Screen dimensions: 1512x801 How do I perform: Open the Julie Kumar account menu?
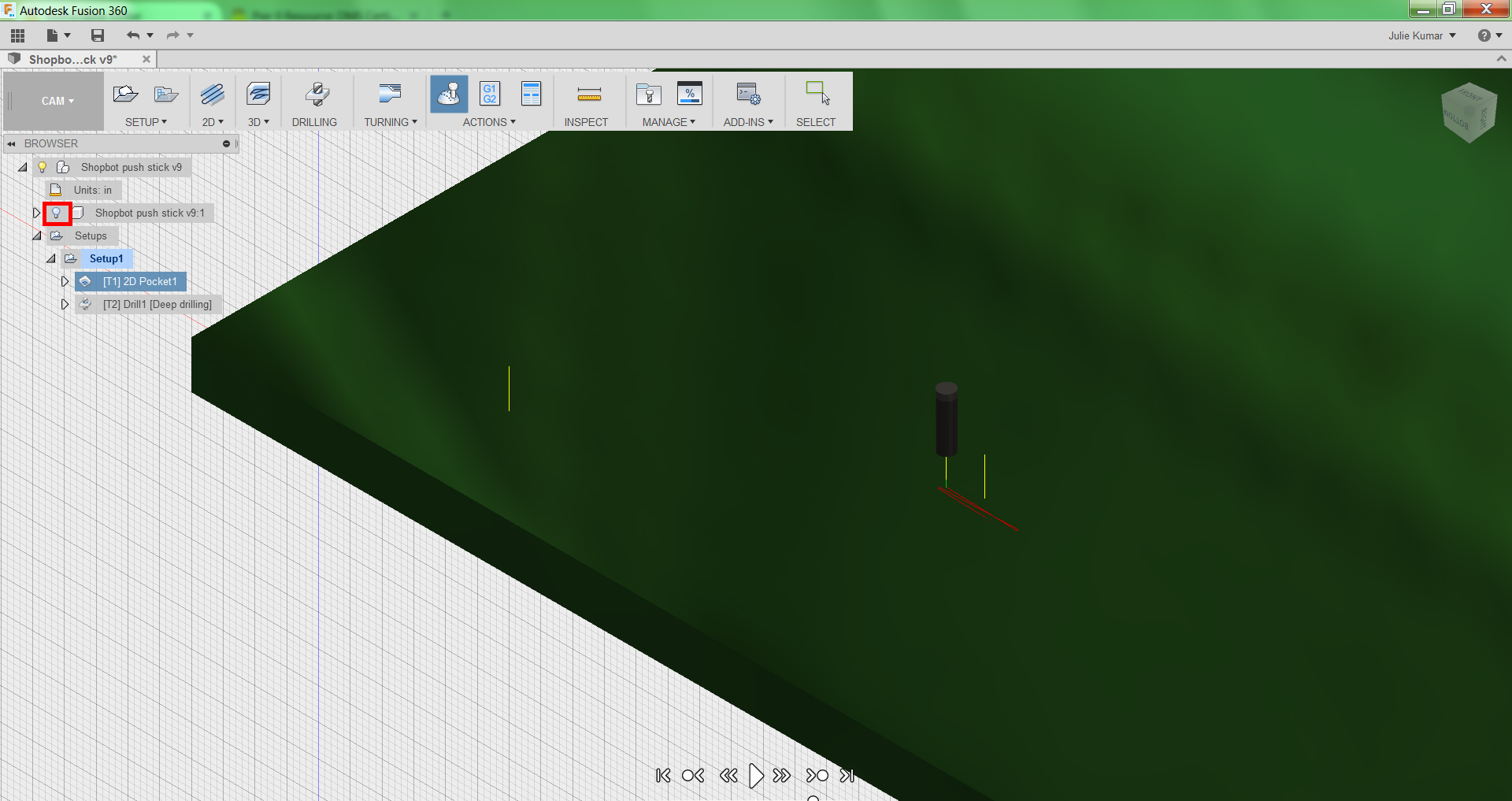1422,36
